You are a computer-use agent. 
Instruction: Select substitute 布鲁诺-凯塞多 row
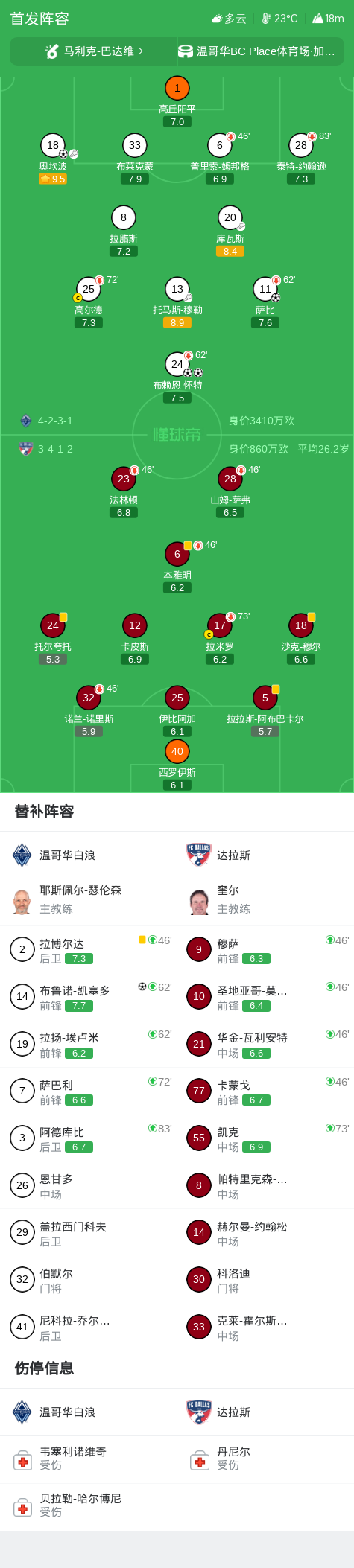coord(89,997)
